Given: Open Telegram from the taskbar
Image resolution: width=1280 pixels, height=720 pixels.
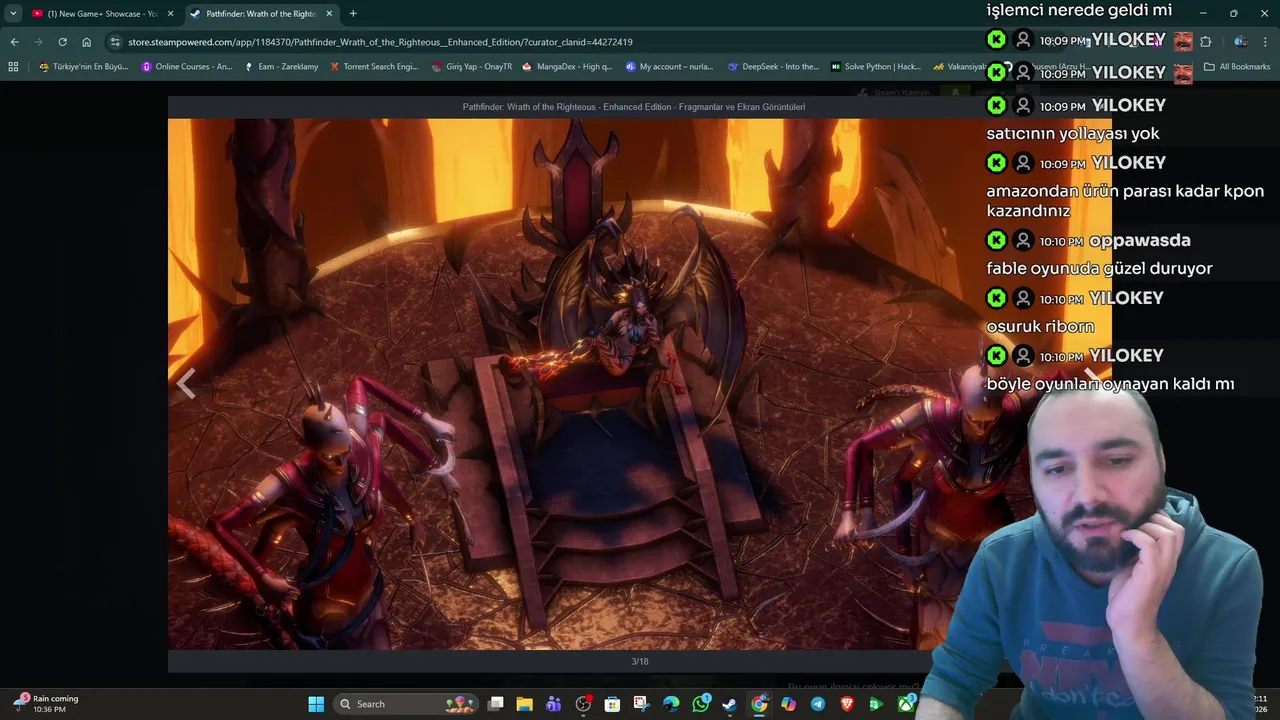Looking at the screenshot, I should coord(818,704).
